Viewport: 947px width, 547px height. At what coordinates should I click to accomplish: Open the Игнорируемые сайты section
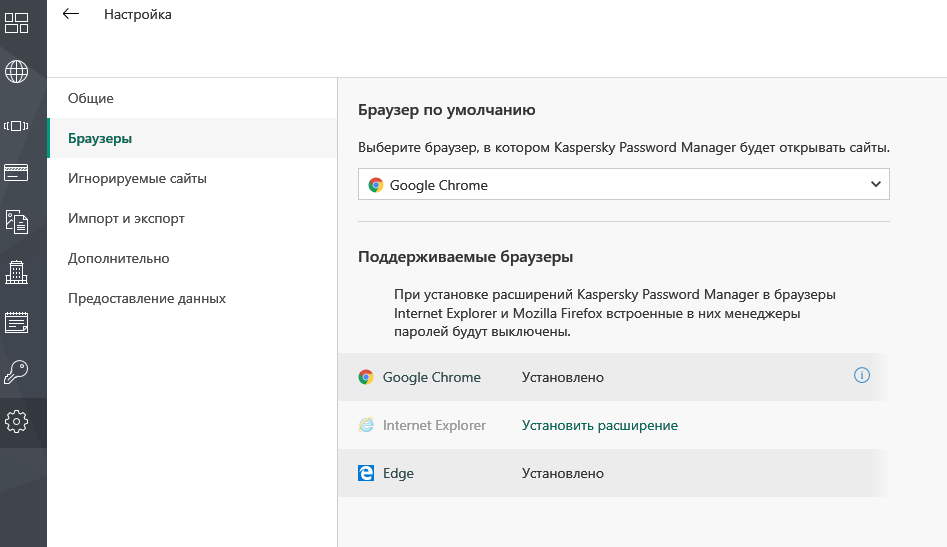pyautogui.click(x=137, y=178)
